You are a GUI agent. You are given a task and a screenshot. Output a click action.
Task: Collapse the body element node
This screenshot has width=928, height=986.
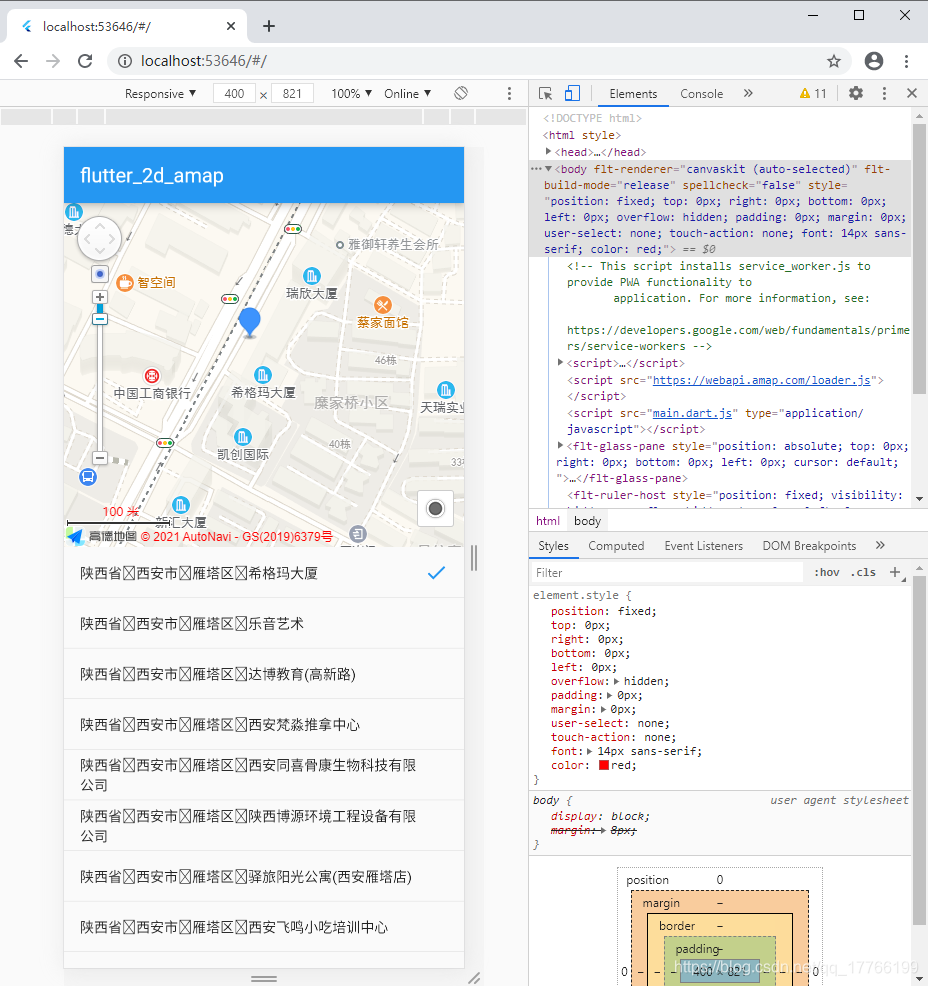coord(548,169)
